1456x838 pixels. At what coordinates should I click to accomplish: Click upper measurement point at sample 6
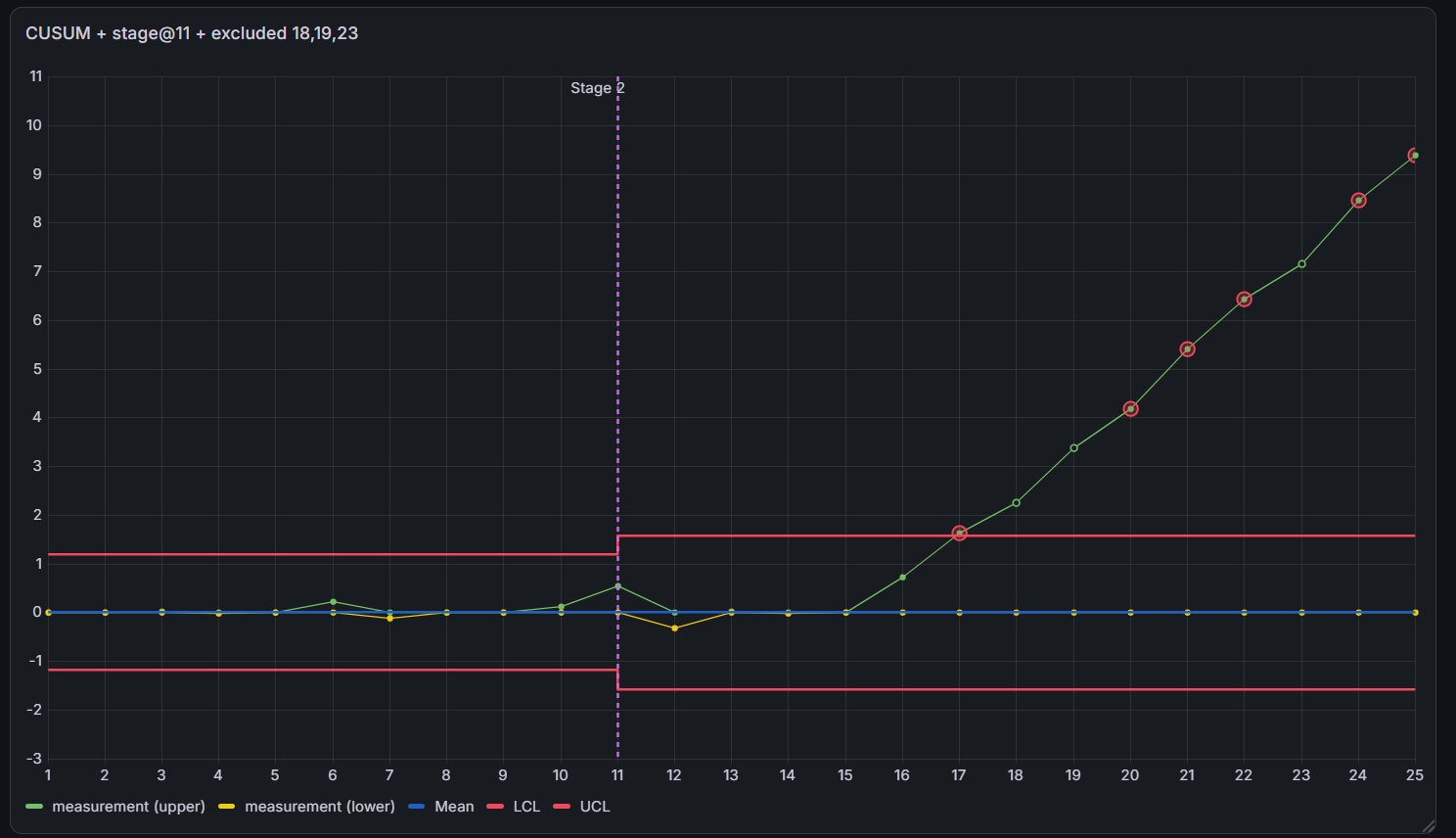point(333,602)
